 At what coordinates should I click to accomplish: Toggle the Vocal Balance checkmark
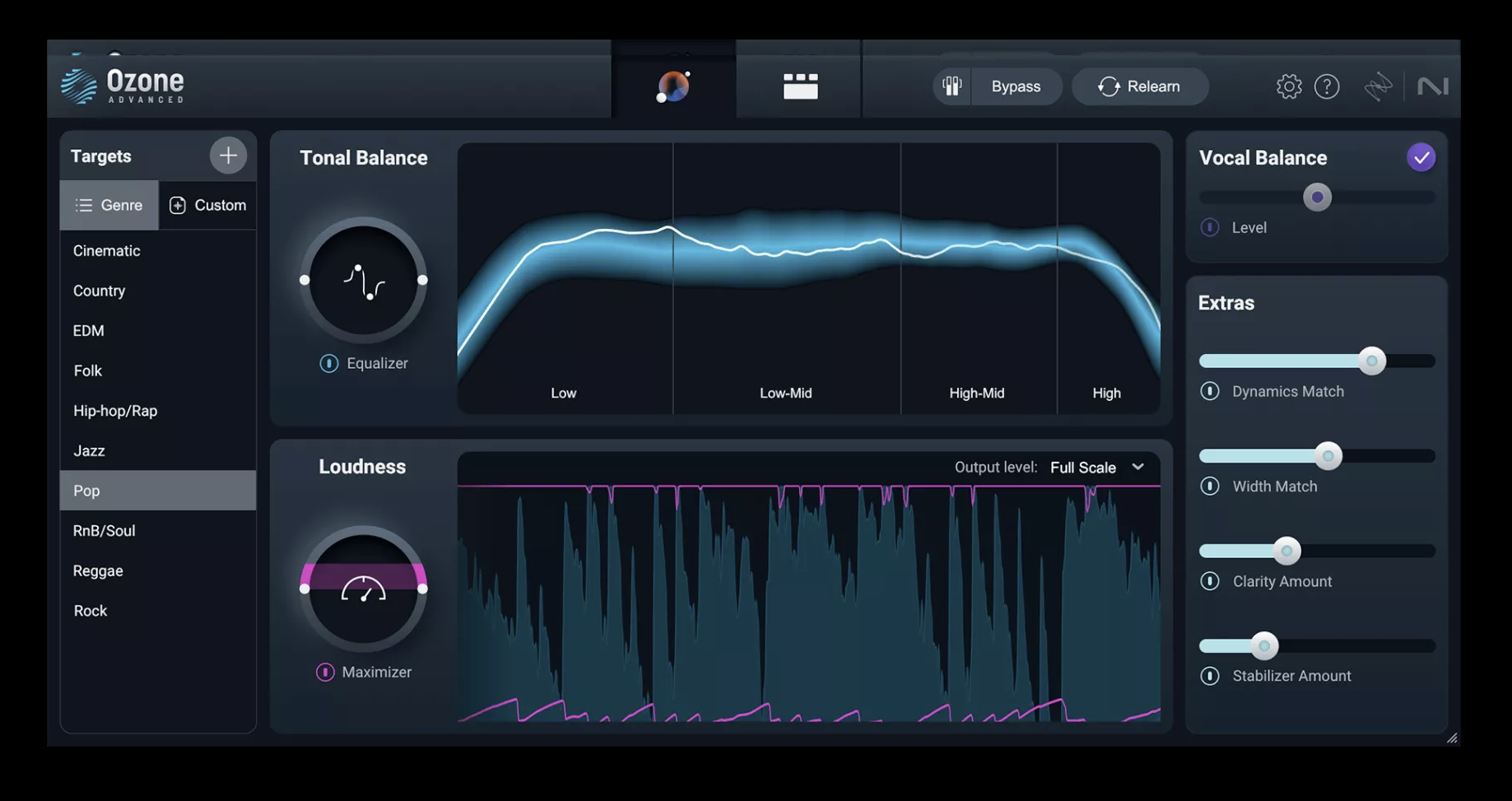(x=1421, y=156)
